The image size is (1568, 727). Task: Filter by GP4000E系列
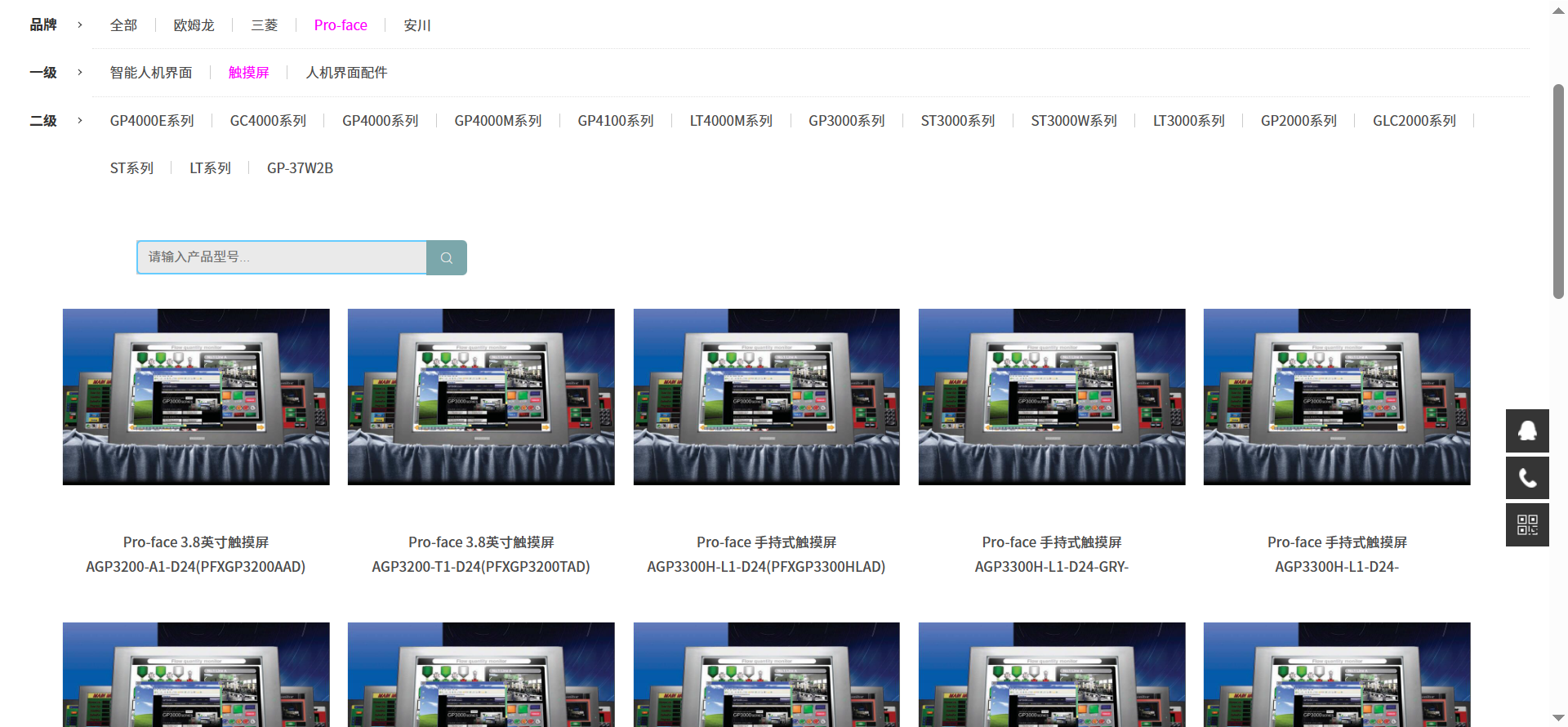[152, 121]
